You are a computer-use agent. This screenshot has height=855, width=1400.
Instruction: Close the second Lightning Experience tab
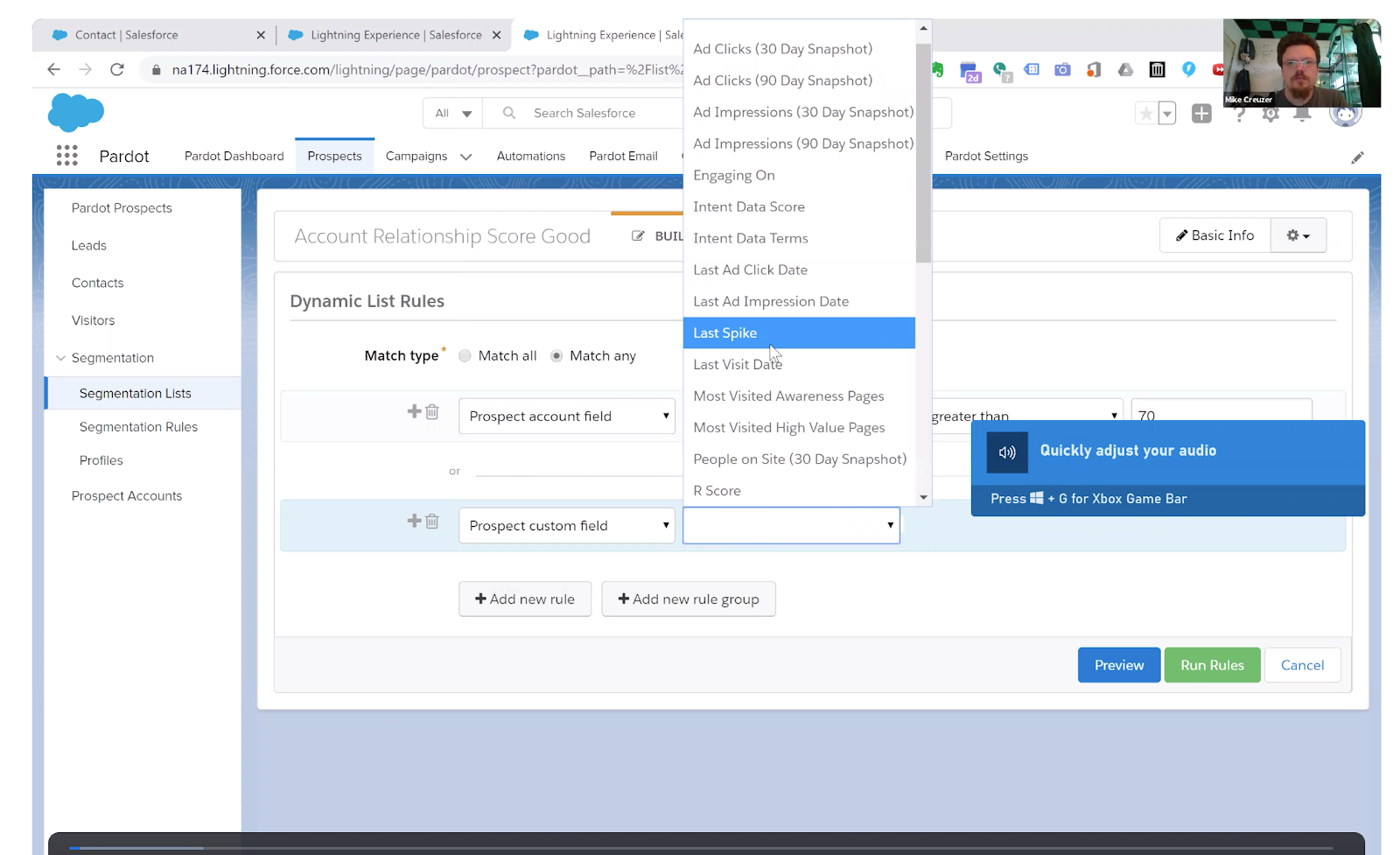(x=496, y=35)
